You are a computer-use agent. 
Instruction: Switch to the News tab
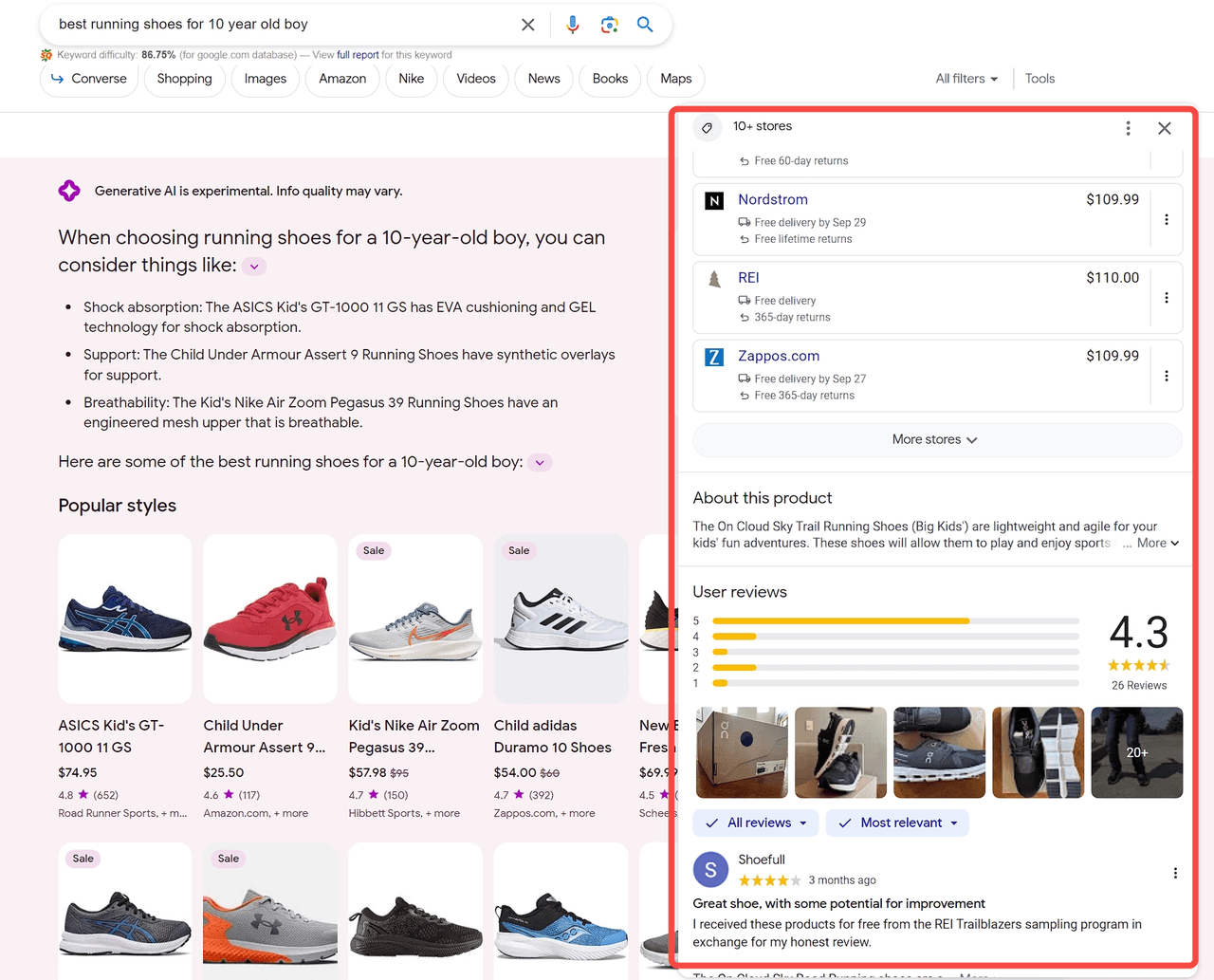pyautogui.click(x=544, y=79)
